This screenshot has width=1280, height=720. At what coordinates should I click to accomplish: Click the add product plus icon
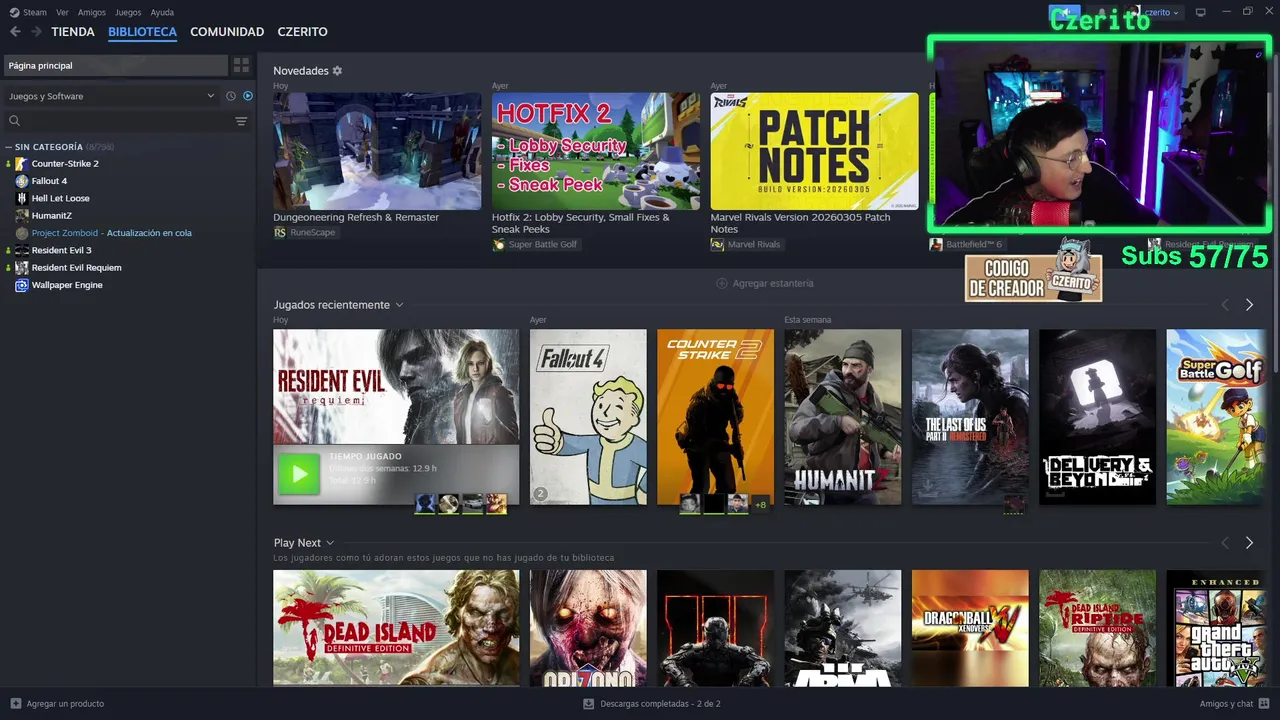(15, 703)
